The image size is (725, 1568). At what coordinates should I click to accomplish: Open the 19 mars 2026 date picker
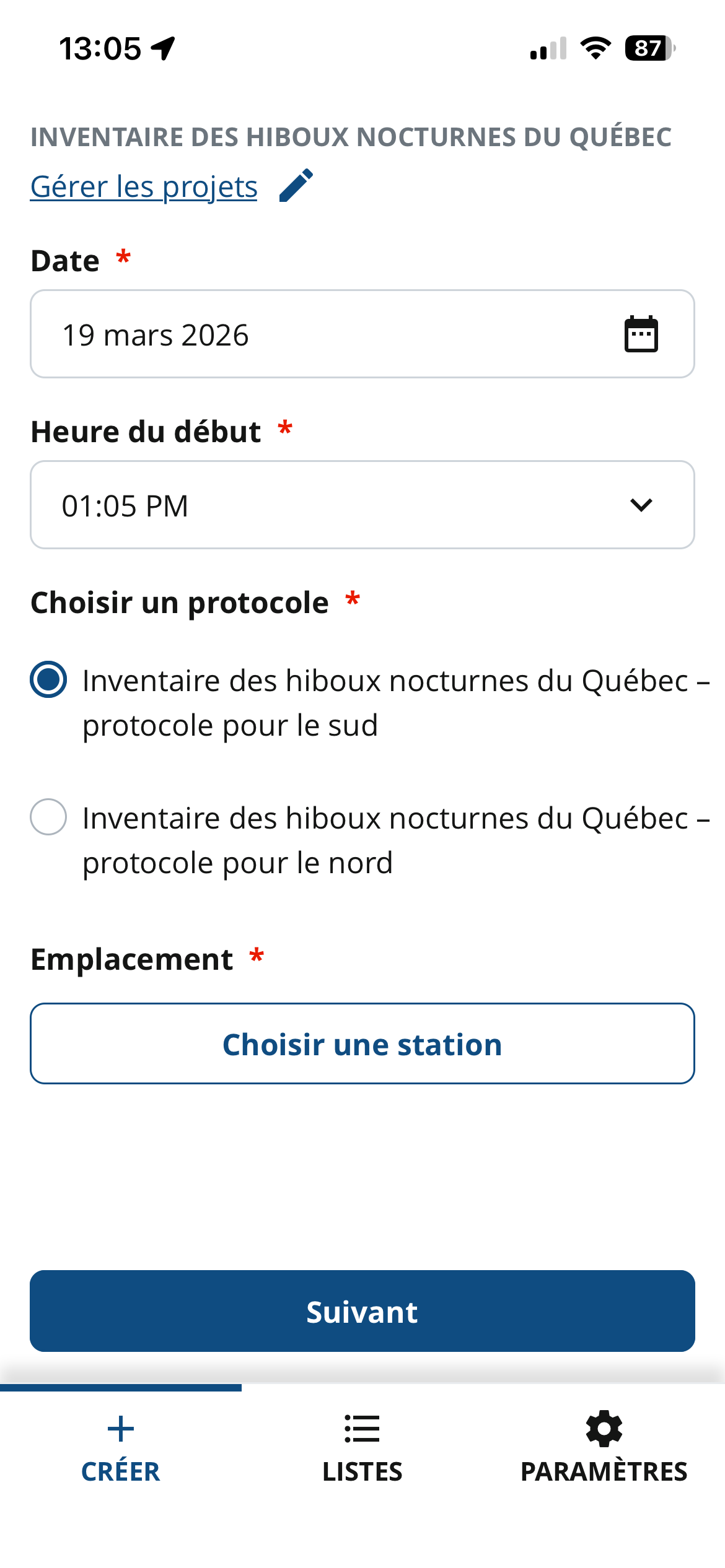click(310, 334)
